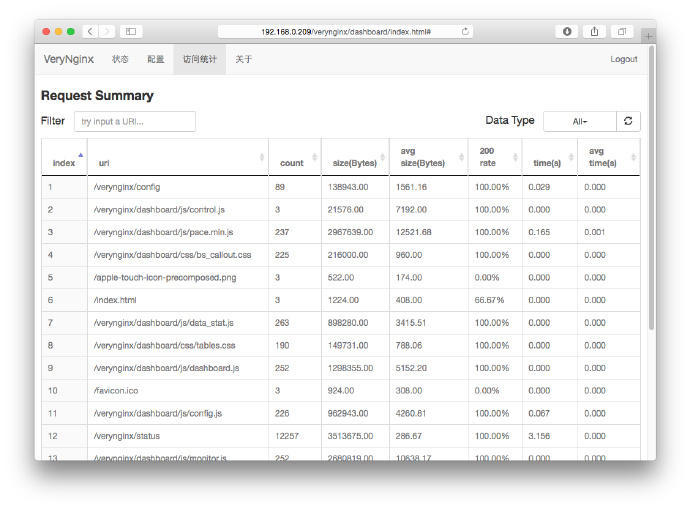Image resolution: width=690 pixels, height=509 pixels.
Task: Sort by avg size(Bytes) column
Action: pyautogui.click(x=428, y=157)
